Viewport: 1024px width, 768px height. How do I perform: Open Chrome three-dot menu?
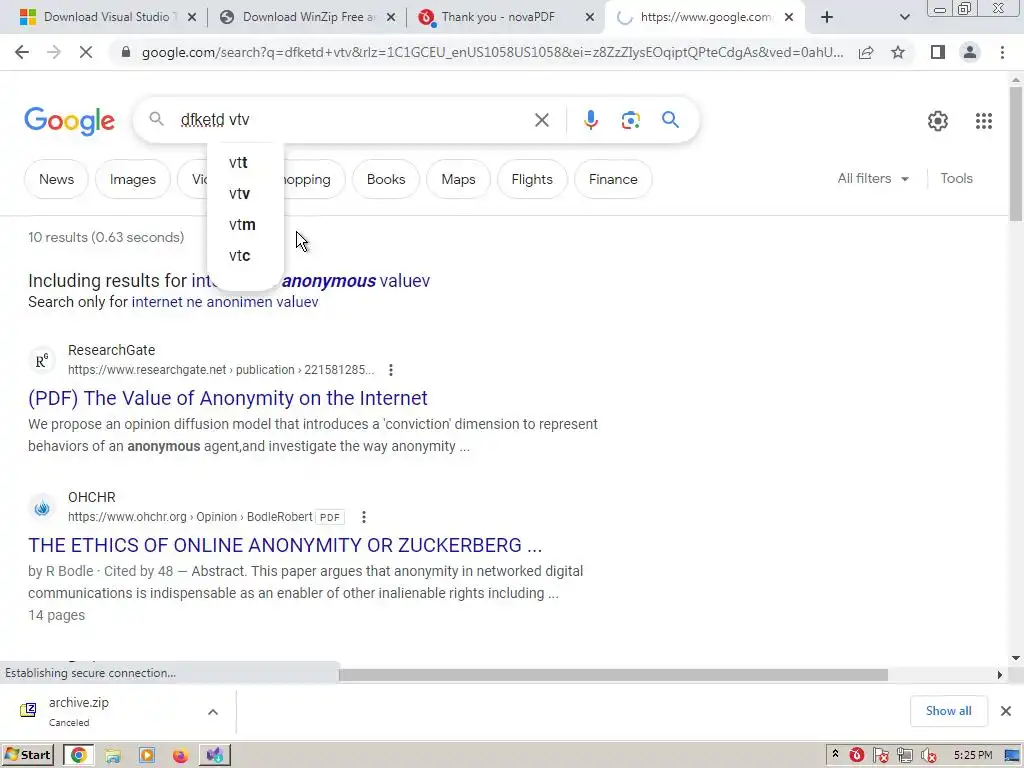(x=1002, y=52)
